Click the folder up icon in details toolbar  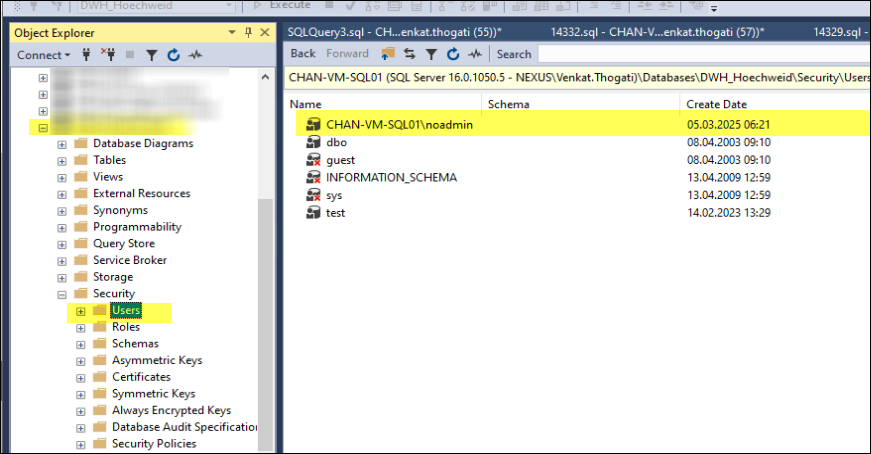[388, 53]
